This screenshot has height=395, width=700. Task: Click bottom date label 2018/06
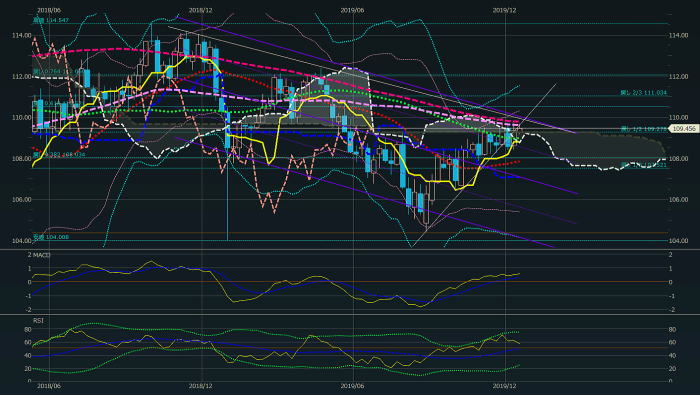(49, 386)
